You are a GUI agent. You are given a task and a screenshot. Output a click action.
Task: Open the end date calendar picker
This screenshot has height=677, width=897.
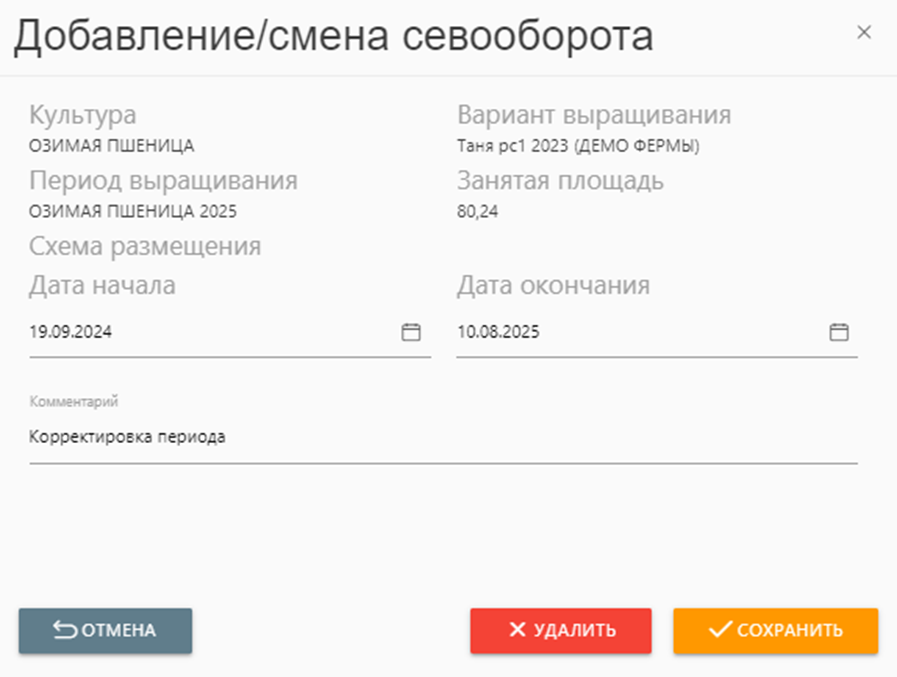tap(839, 333)
